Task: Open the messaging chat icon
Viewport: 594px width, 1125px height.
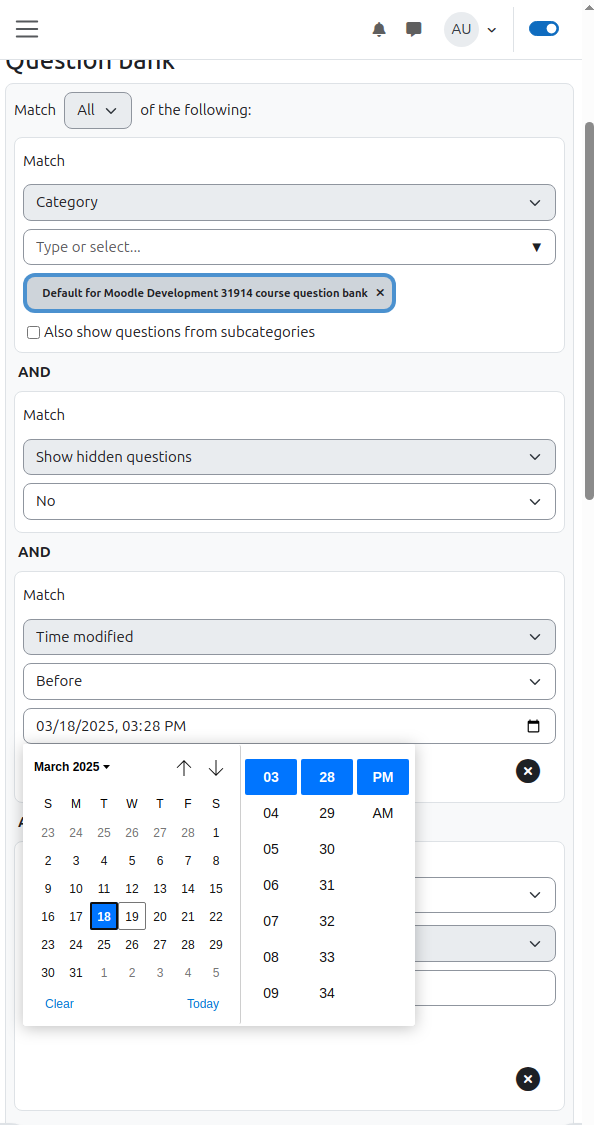Action: tap(414, 29)
